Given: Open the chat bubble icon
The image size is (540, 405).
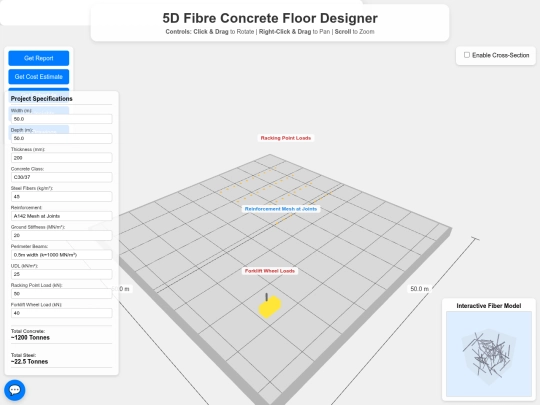Looking at the screenshot, I should pyautogui.click(x=14, y=390).
